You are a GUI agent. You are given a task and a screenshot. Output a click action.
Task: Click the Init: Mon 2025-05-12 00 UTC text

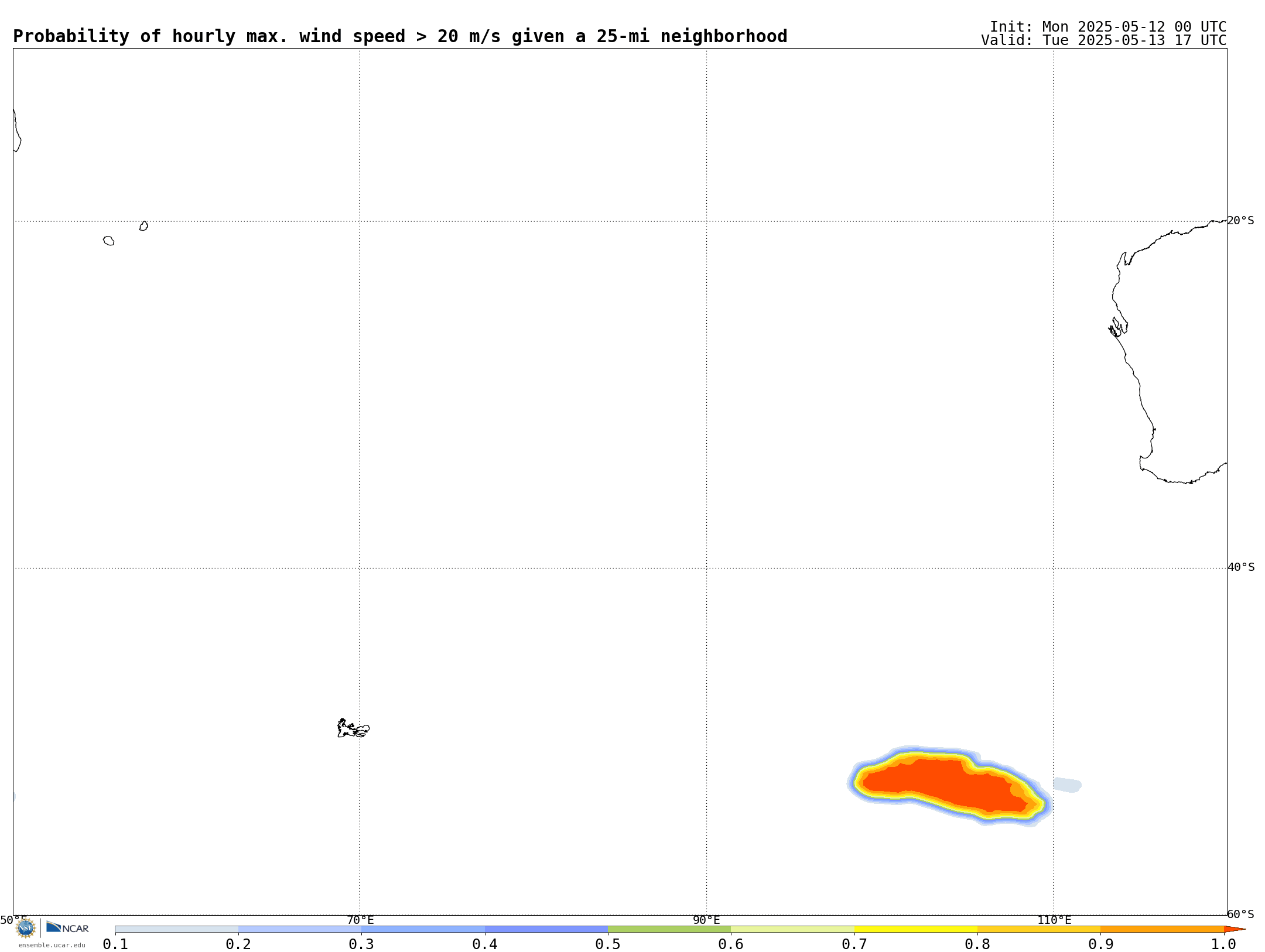[1108, 27]
